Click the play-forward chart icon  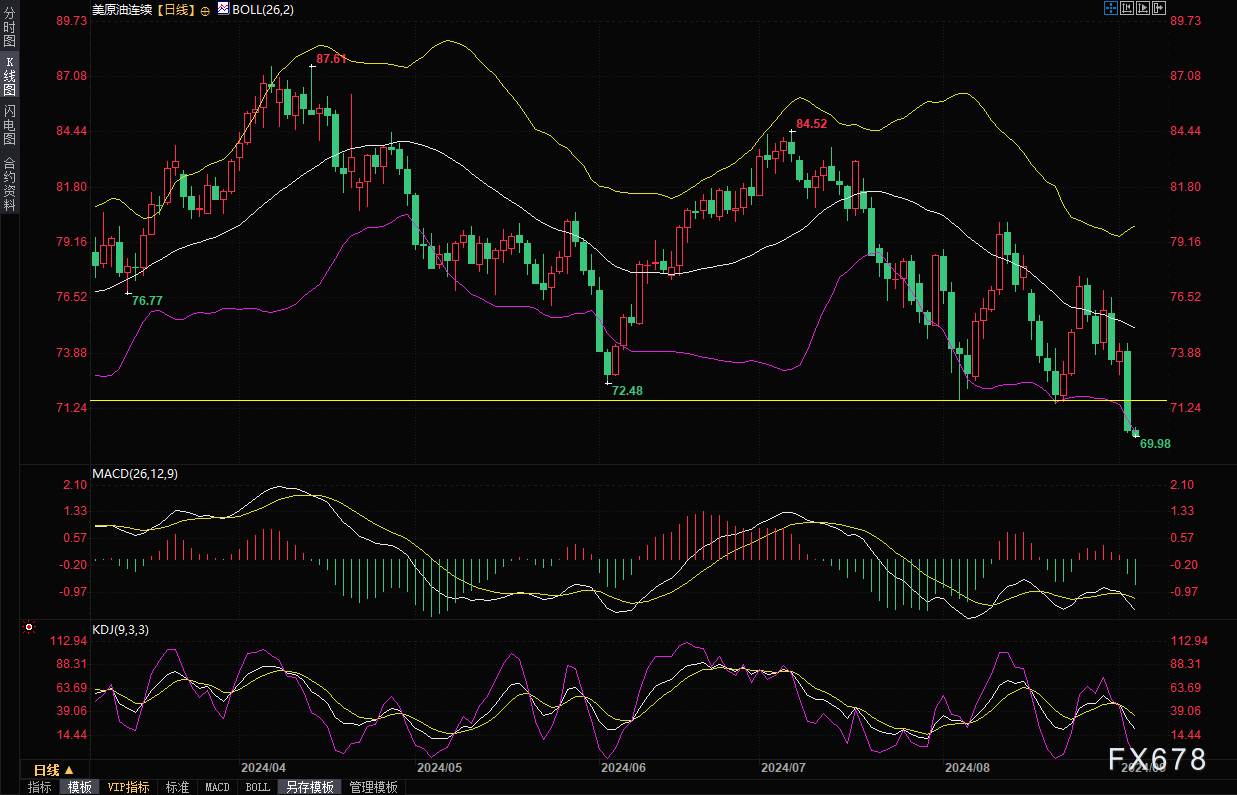pyautogui.click(x=1142, y=9)
